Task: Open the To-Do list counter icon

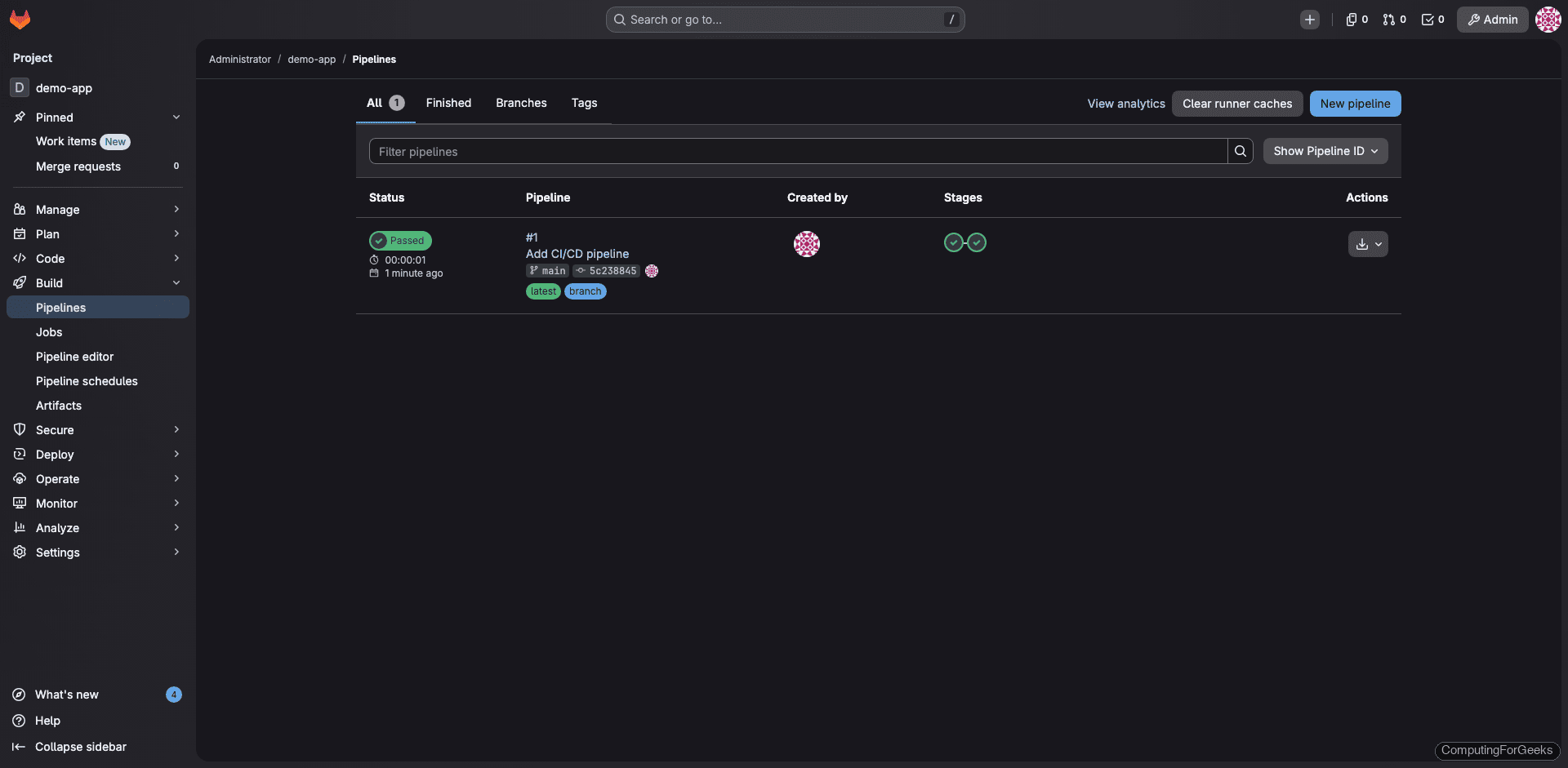Action: (x=1432, y=20)
